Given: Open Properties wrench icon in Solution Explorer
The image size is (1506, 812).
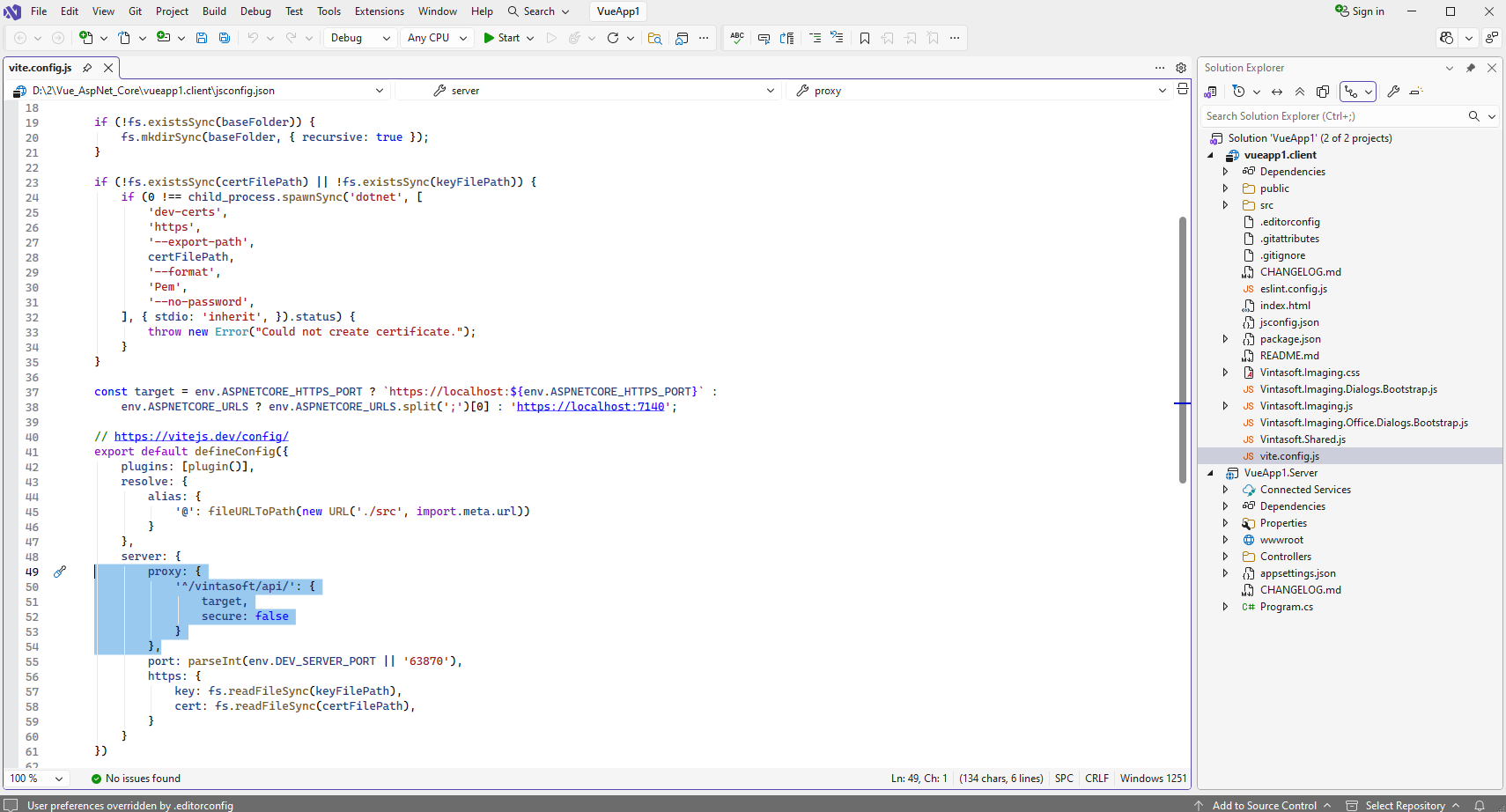Looking at the screenshot, I should click(x=1393, y=92).
